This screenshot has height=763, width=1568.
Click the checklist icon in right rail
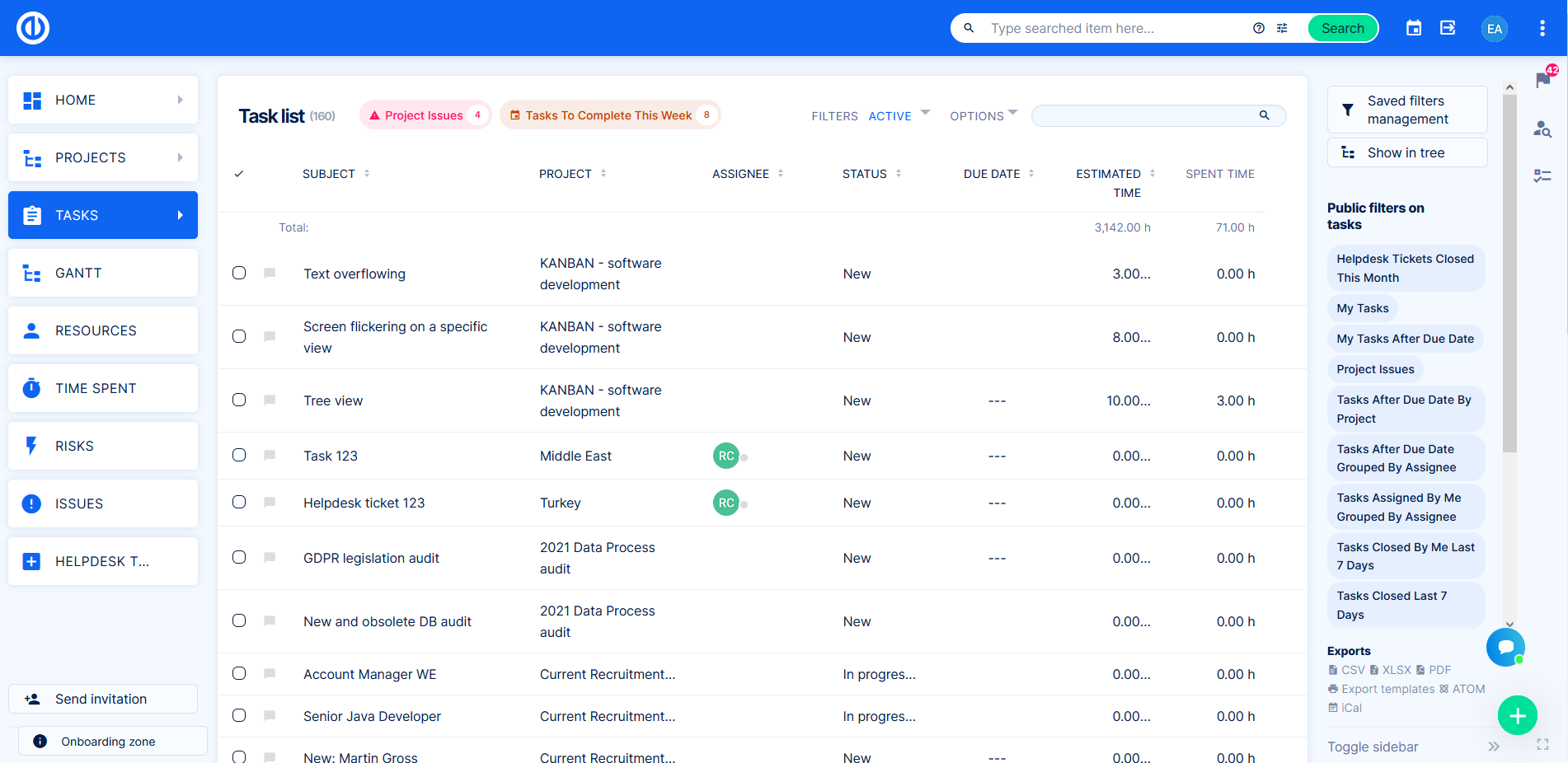[x=1542, y=176]
